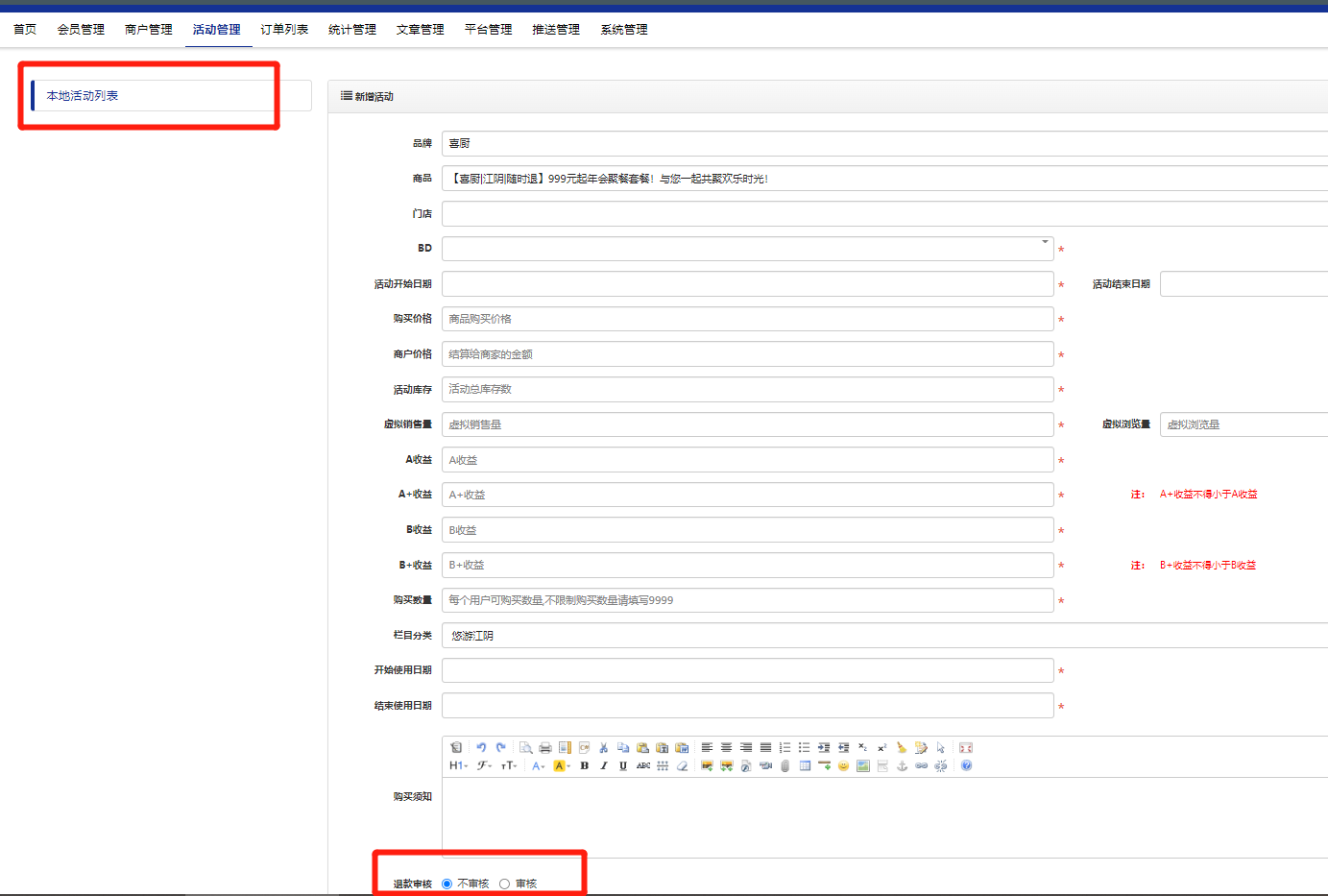
Task: Open the text color picker
Action: [x=538, y=765]
